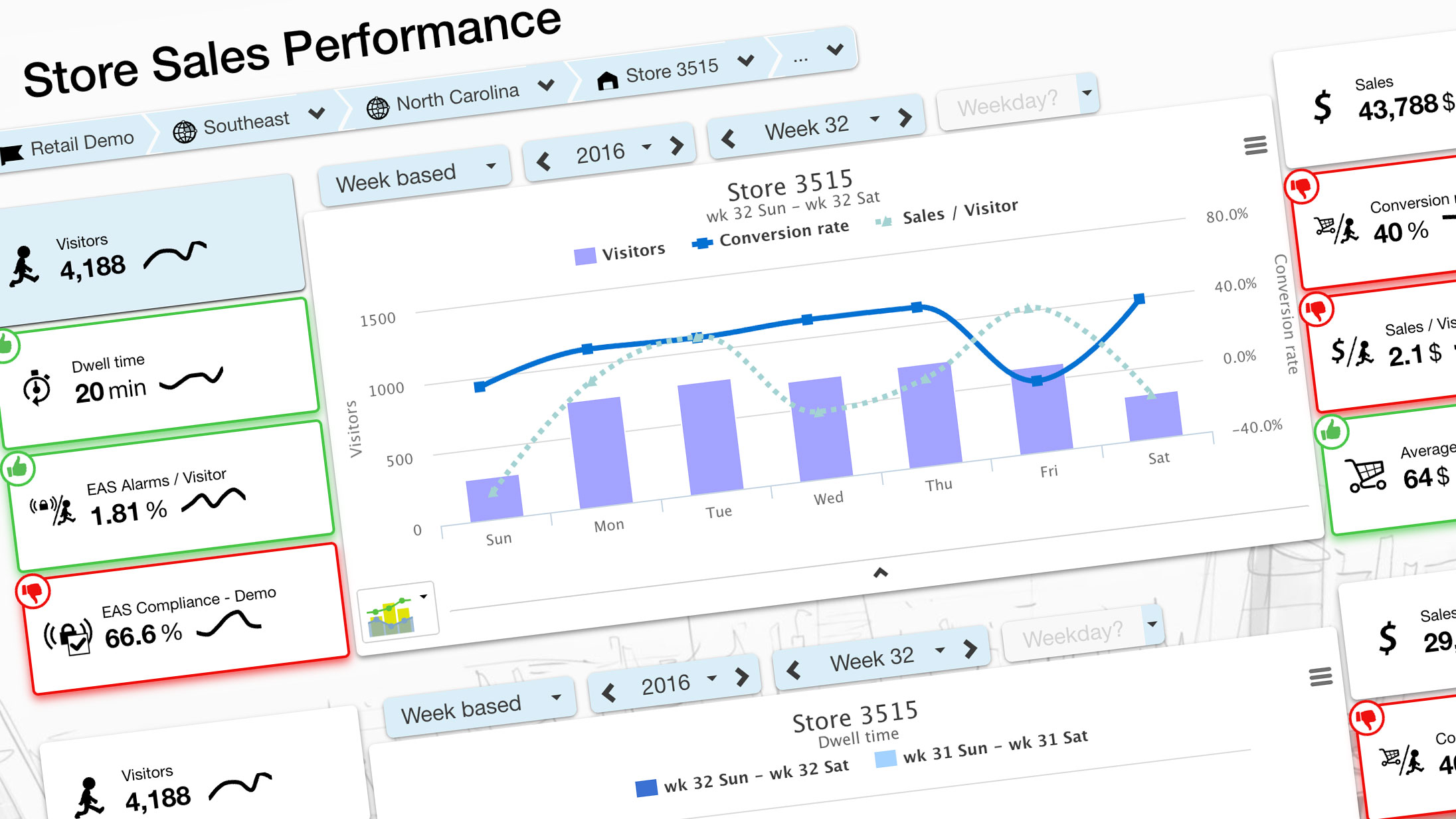Click the house icon beside Store 3515

click(607, 80)
